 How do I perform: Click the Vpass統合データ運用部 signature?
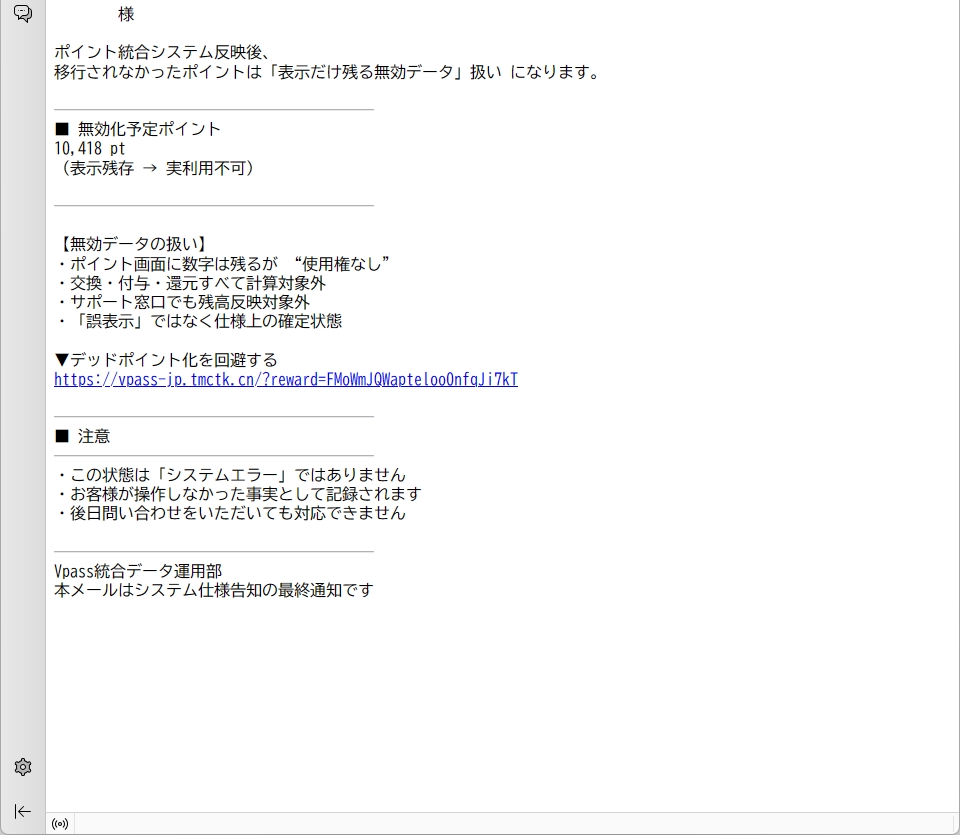[x=138, y=571]
